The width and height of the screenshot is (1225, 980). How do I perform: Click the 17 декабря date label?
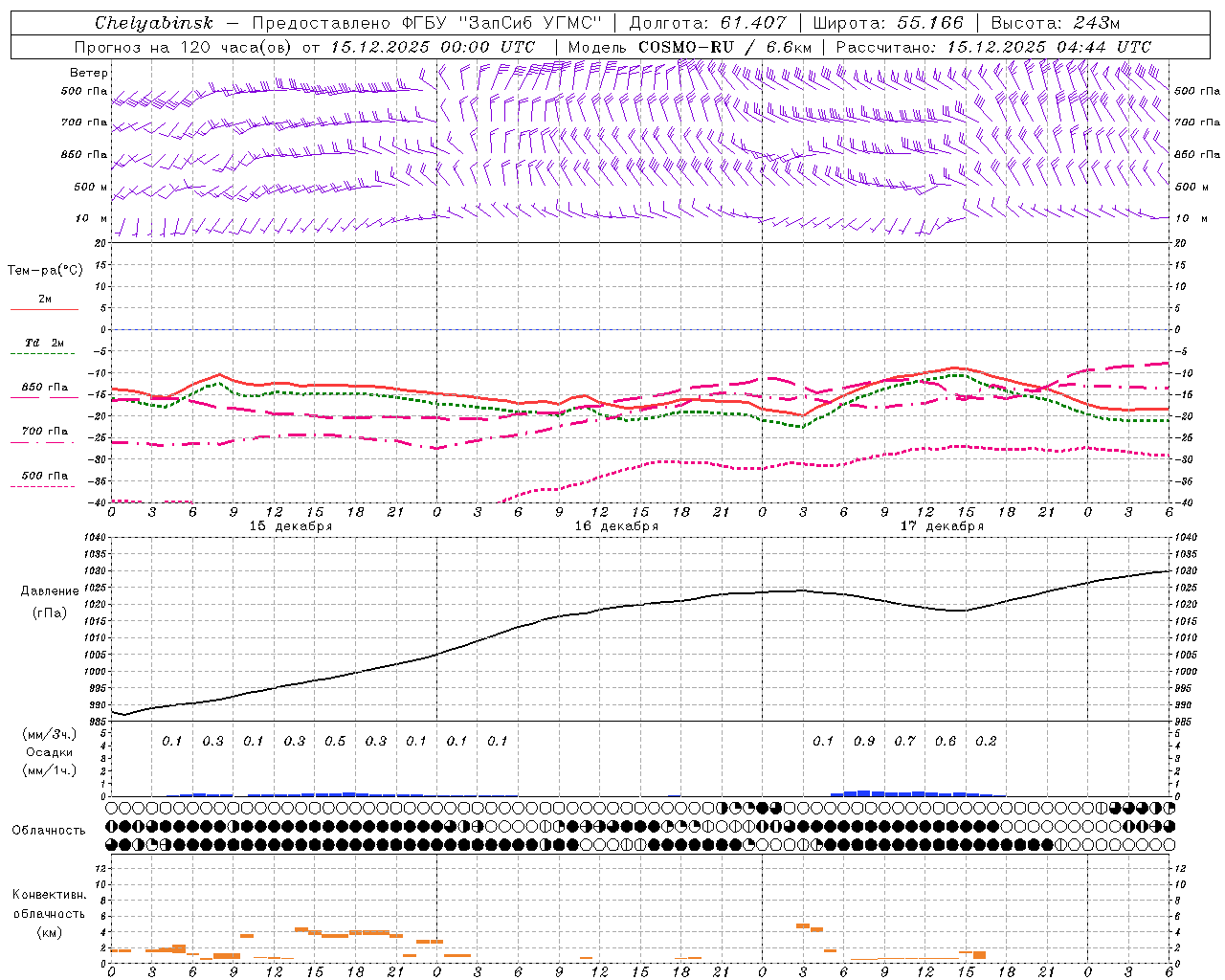pyautogui.click(x=942, y=526)
